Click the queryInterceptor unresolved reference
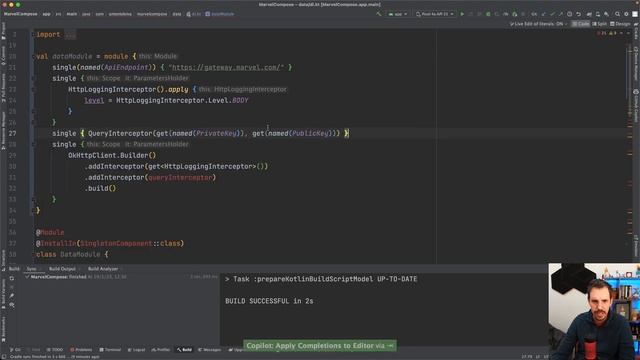Viewport: 640px width, 360px height. tap(180, 178)
